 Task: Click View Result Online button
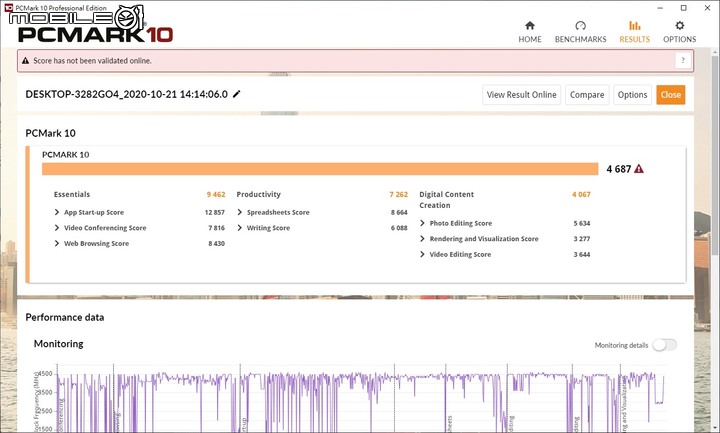pos(521,95)
